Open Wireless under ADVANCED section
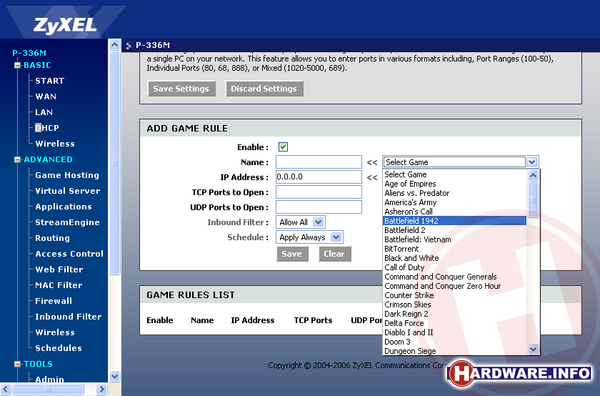The image size is (600, 396). [x=55, y=332]
